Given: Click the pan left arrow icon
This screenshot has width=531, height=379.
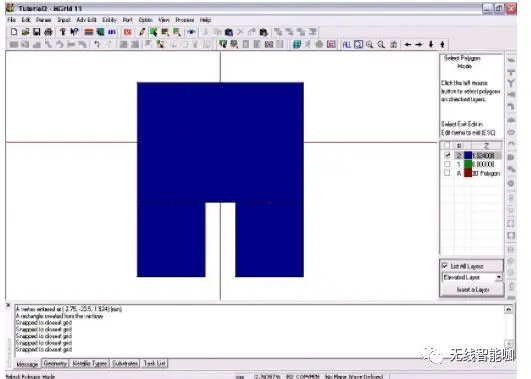Looking at the screenshot, I should (408, 44).
